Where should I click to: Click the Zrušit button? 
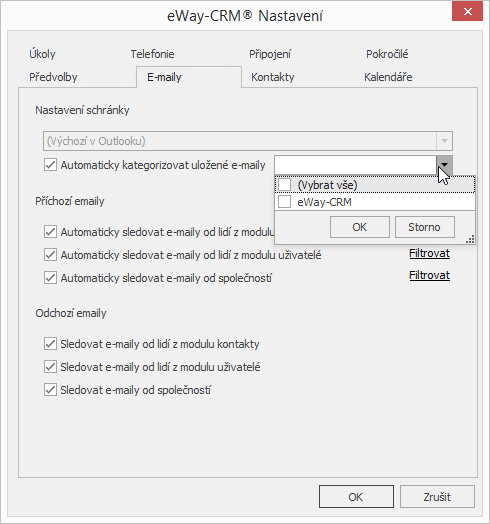[437, 497]
